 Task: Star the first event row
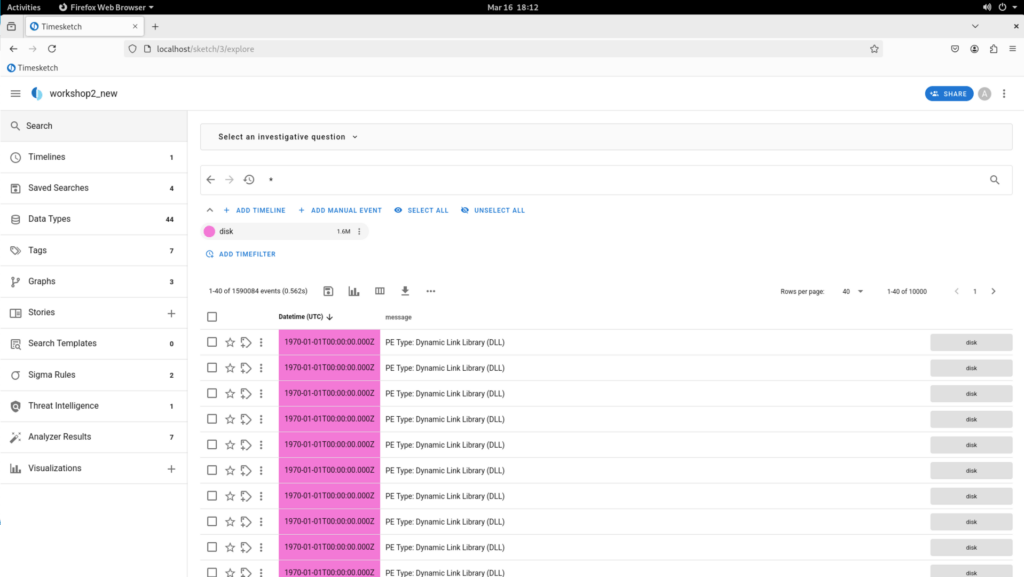point(230,342)
